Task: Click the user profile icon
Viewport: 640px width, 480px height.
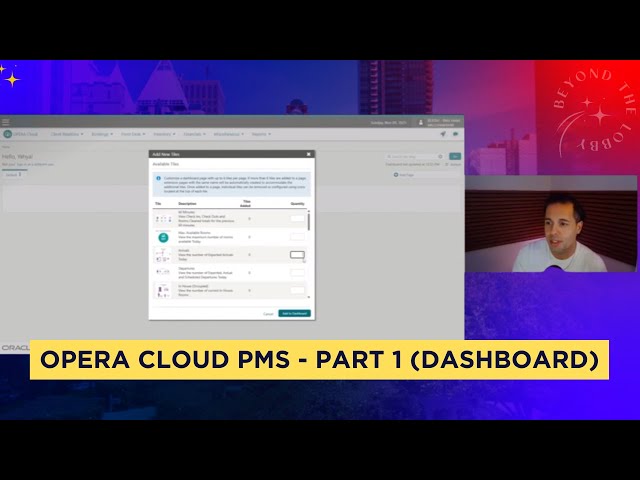Action: [x=421, y=122]
